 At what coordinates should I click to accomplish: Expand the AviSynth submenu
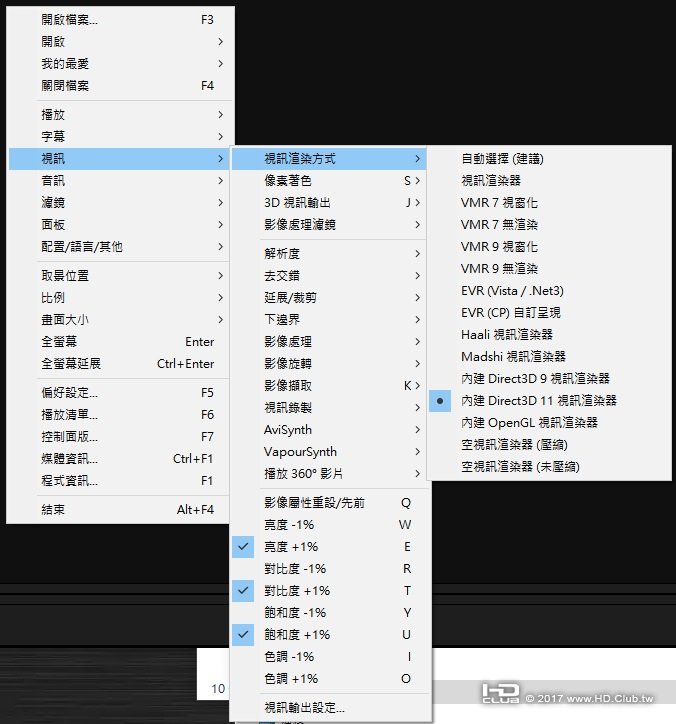point(331,430)
